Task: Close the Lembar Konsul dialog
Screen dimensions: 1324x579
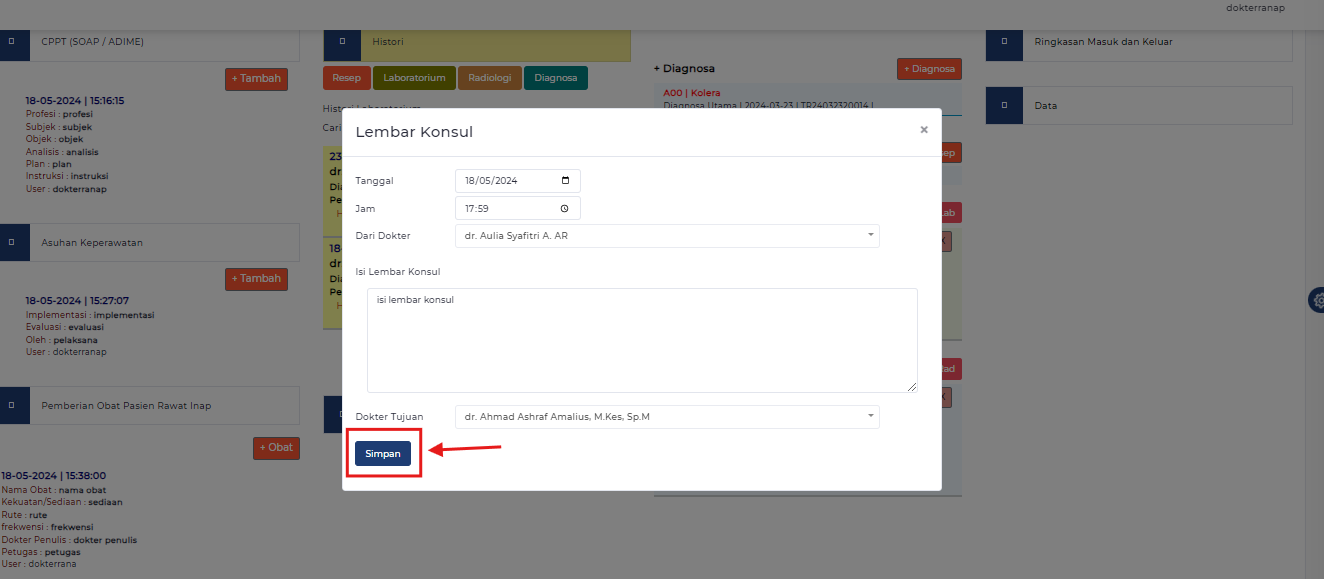Action: click(x=923, y=130)
